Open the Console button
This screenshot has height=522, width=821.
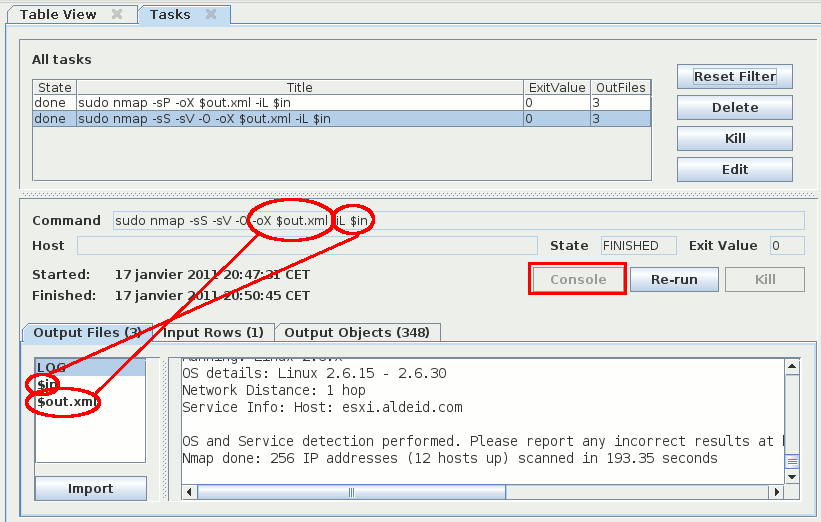click(578, 279)
